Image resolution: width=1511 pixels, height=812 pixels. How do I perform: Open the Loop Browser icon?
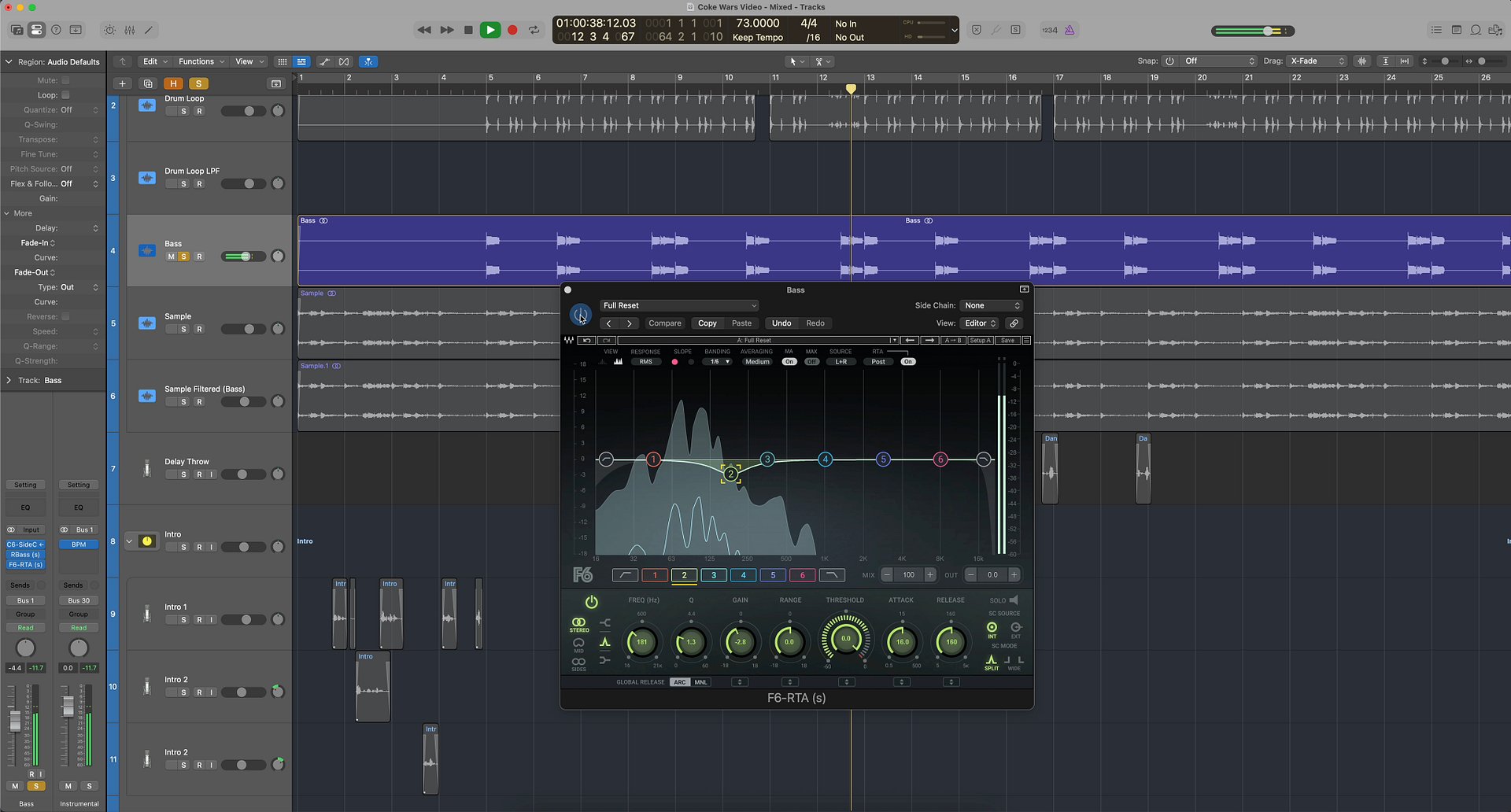[1476, 30]
